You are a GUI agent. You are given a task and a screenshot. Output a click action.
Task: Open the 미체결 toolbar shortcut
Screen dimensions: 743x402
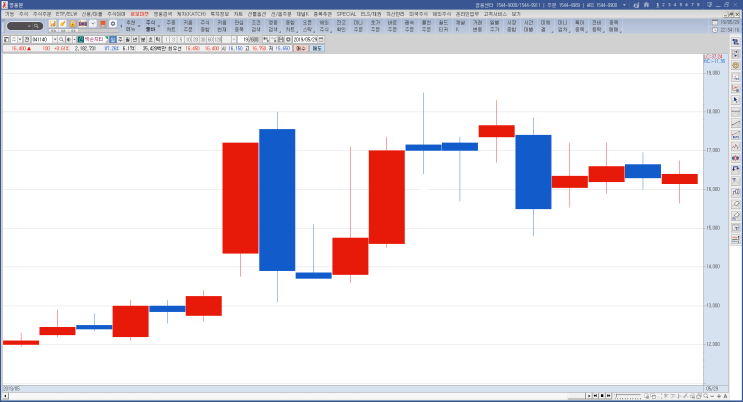click(x=545, y=26)
